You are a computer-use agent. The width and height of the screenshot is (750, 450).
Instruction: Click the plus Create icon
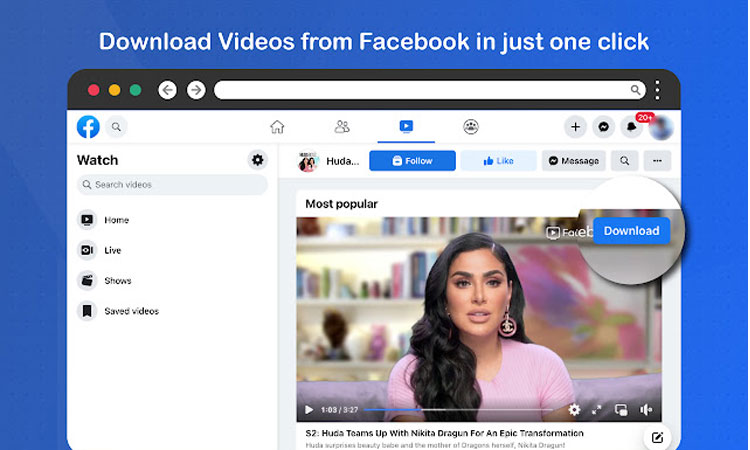(575, 127)
